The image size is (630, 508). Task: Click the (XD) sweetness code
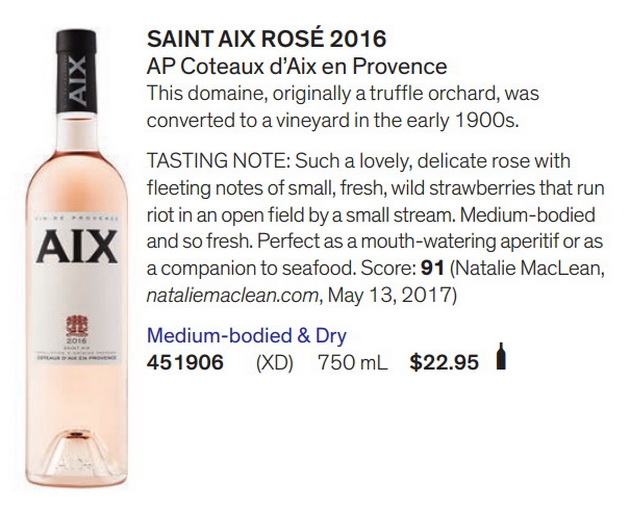[274, 363]
